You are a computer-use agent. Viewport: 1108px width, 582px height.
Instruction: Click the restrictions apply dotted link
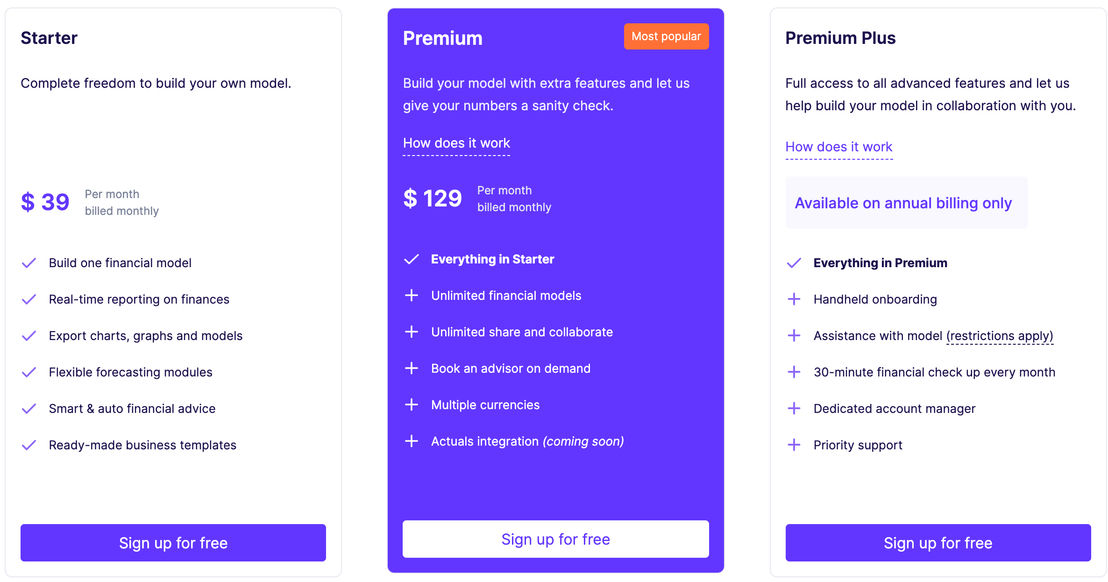tap(1000, 336)
